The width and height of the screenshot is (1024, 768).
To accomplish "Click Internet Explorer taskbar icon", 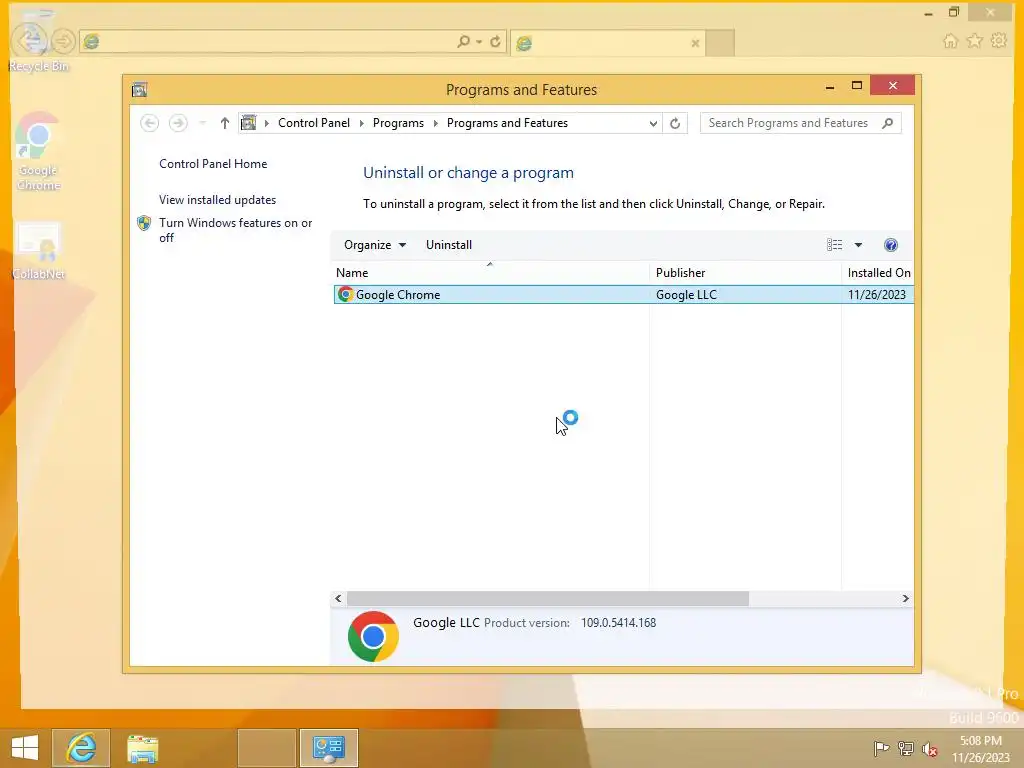I will (x=81, y=748).
